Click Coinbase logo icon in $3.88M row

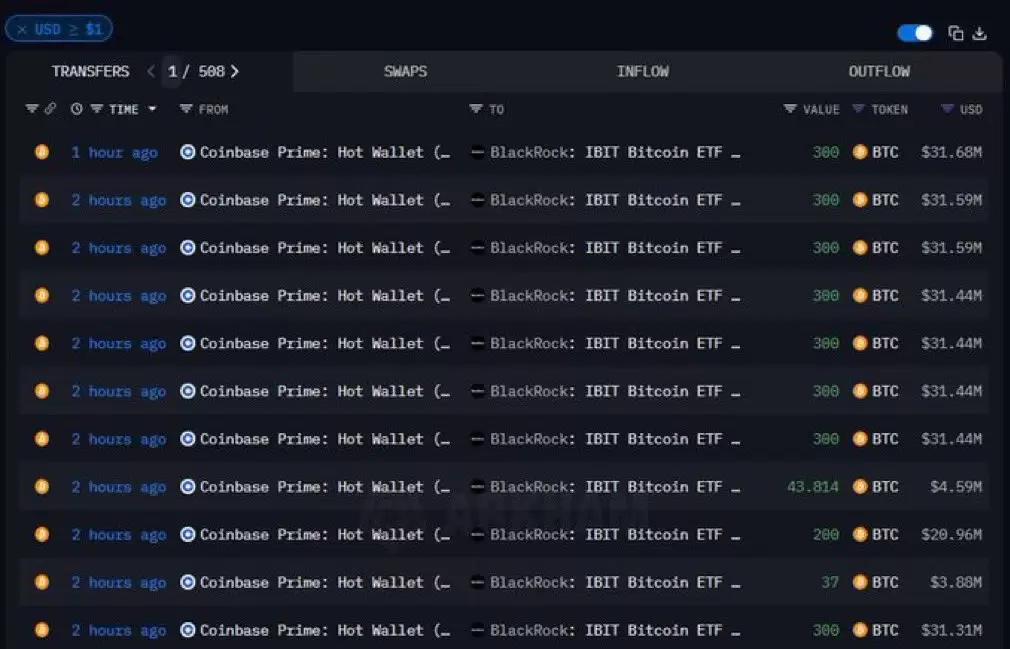[187, 582]
